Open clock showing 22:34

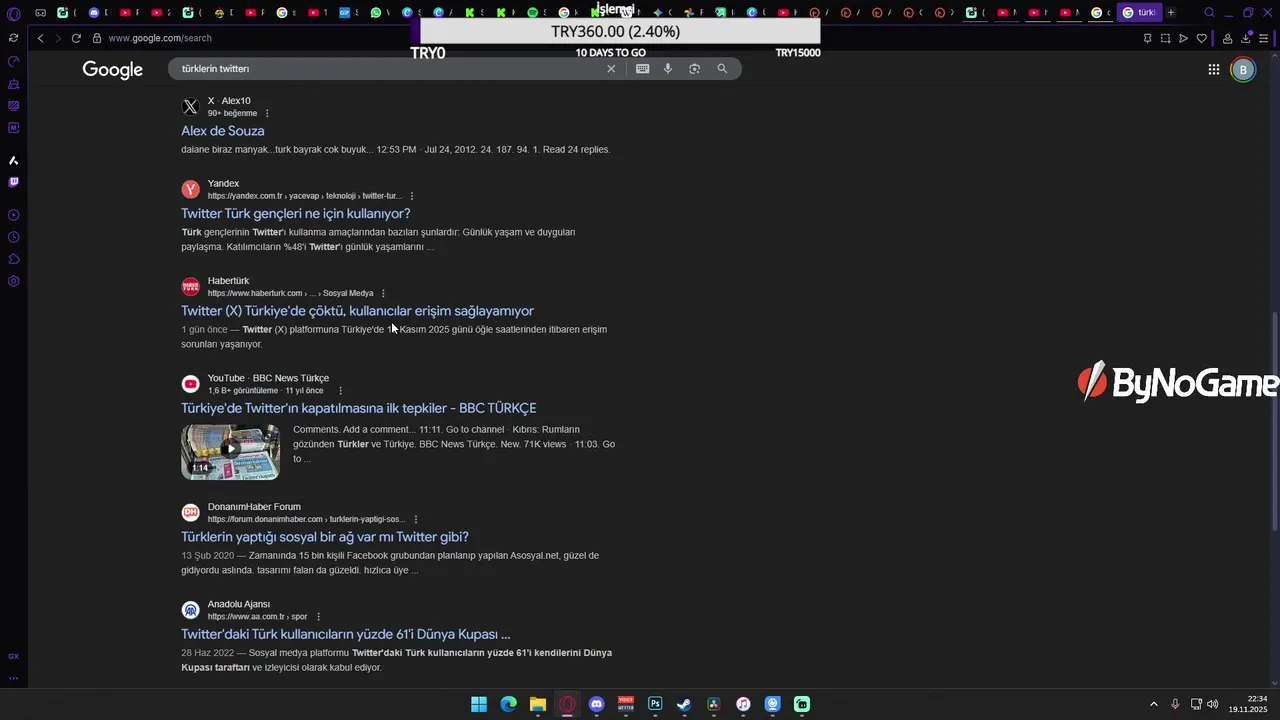coord(1248,704)
